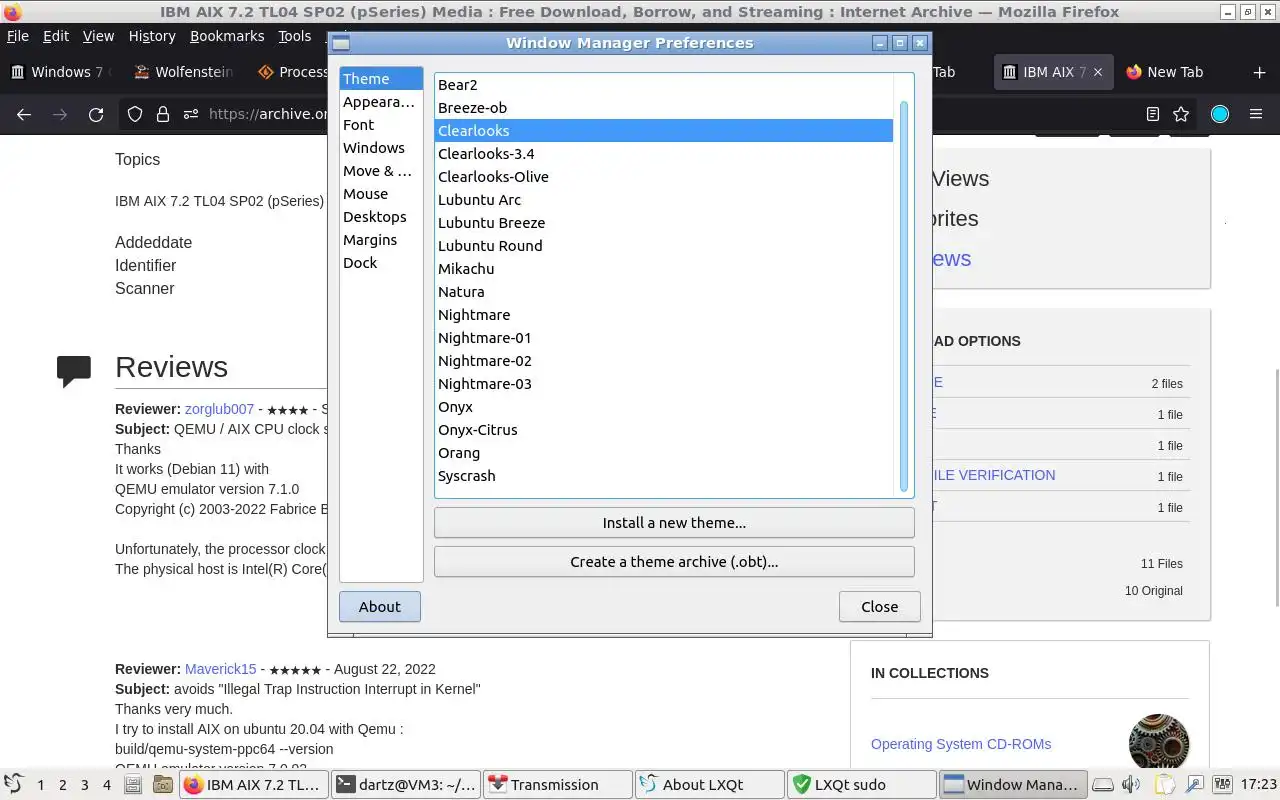Select the Nightmare-02 theme
The width and height of the screenshot is (1280, 800).
coord(664,361)
